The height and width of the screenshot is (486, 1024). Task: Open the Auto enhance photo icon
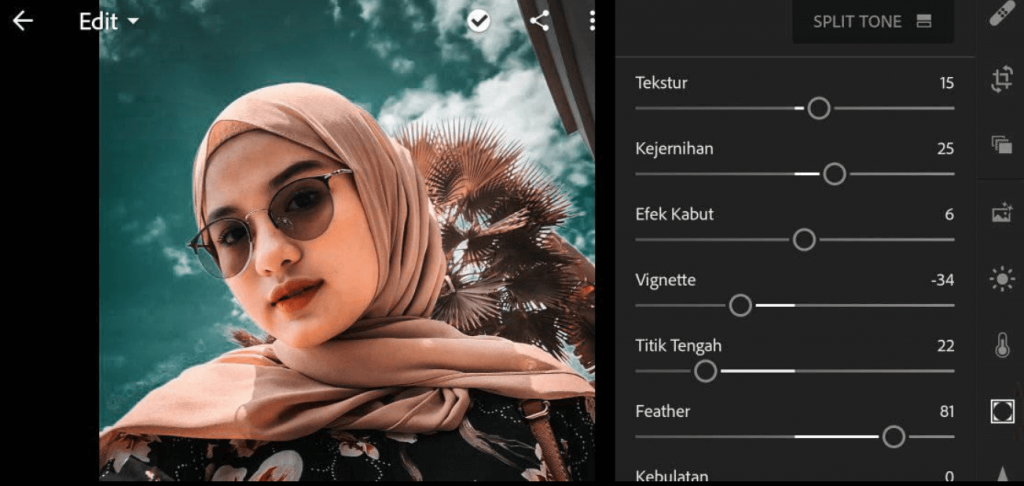(1002, 213)
